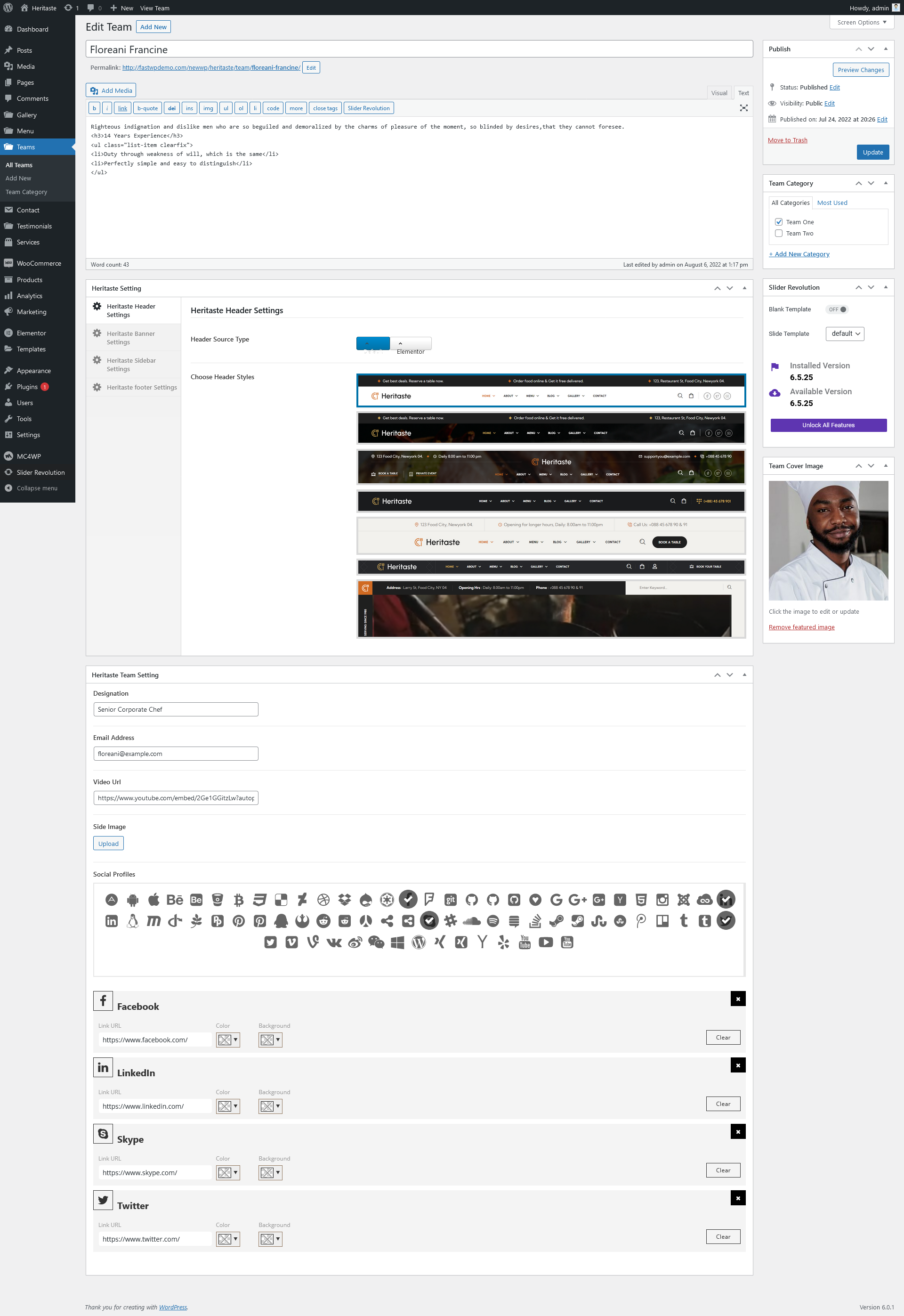Toggle the Blank Template switch
The height and width of the screenshot is (1316, 904).
pyautogui.click(x=837, y=309)
